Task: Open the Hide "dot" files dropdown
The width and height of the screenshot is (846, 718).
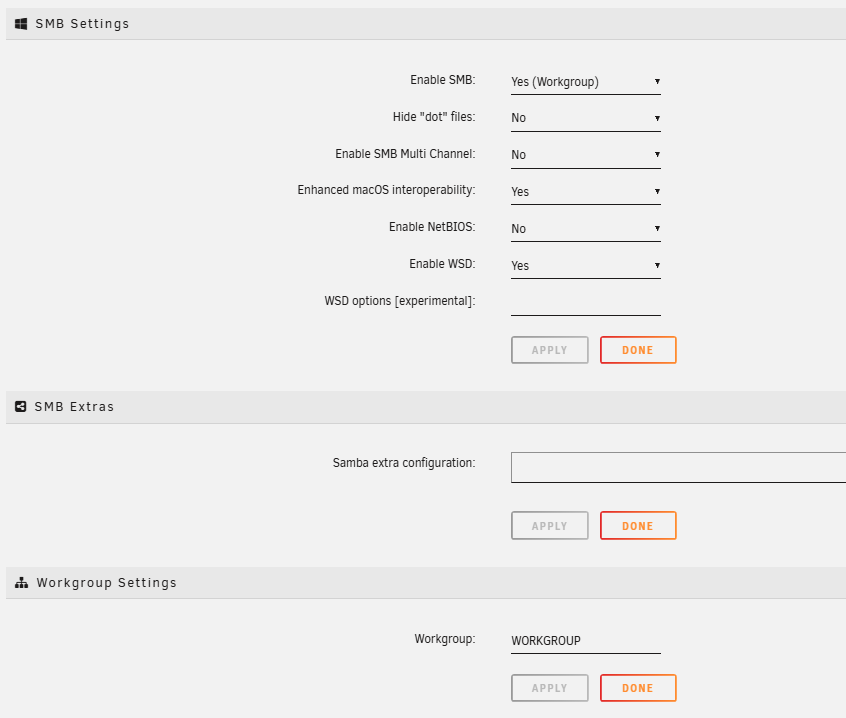Action: tap(585, 118)
